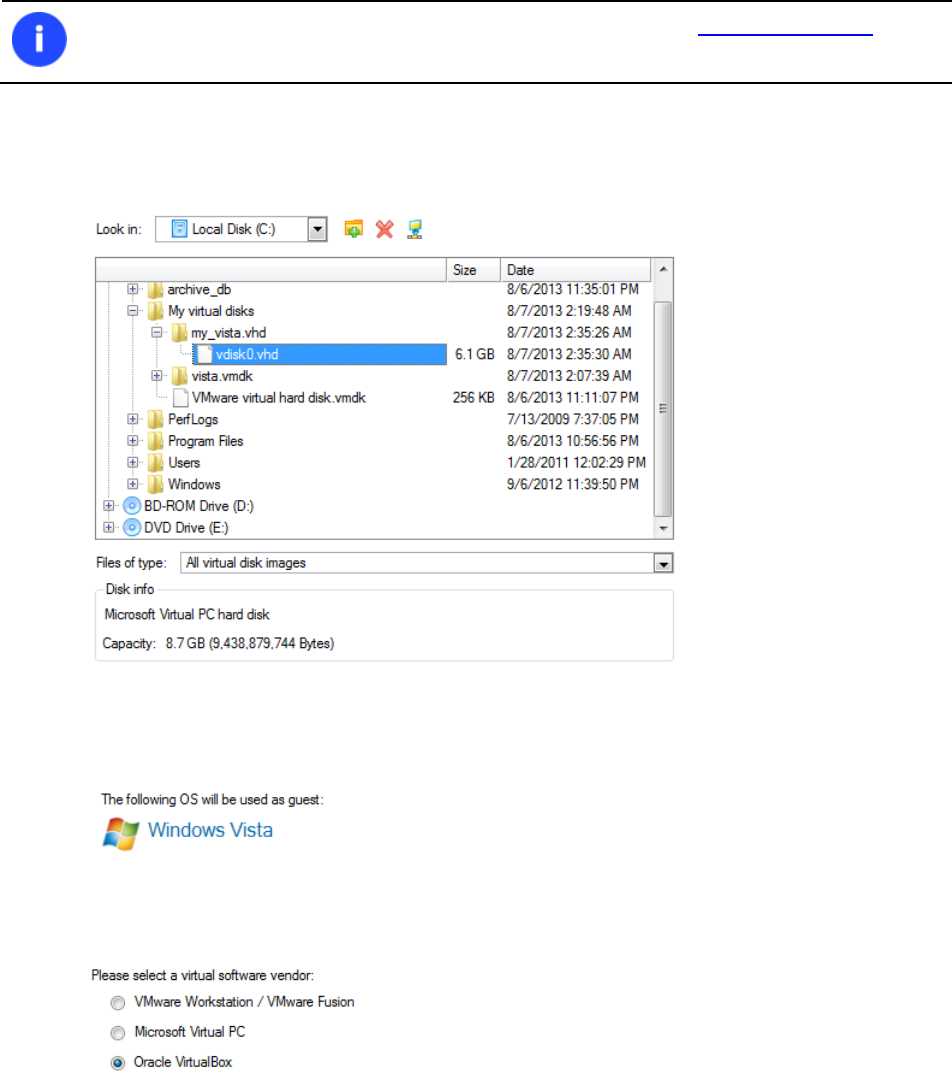The height and width of the screenshot is (1079, 952).
Task: Click the file list vertical scrollbar thumb
Action: 663,409
